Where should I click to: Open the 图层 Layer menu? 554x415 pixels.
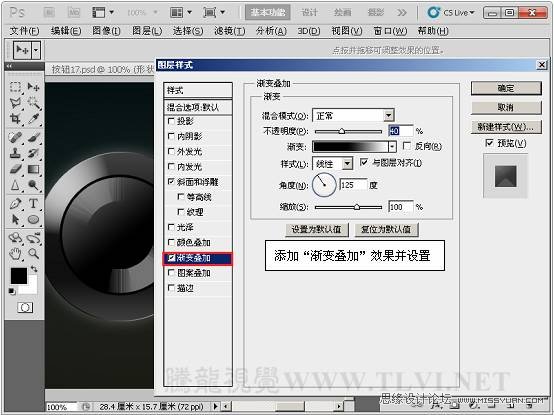pos(147,31)
